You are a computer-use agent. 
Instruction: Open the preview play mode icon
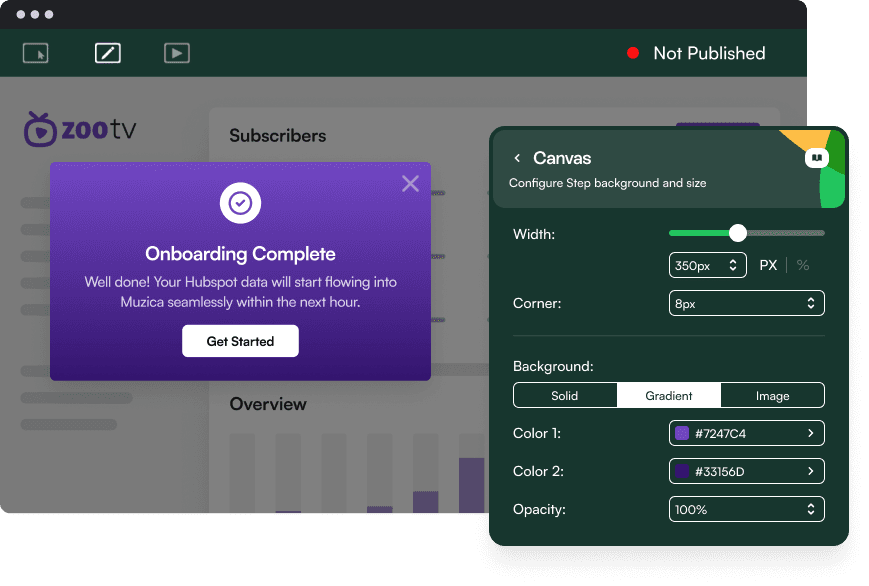(x=177, y=53)
